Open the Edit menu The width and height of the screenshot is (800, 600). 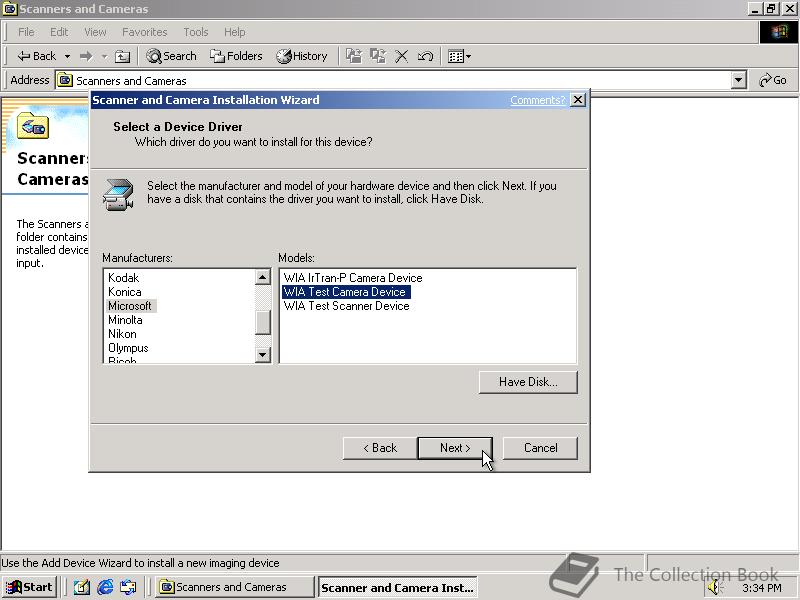[59, 32]
